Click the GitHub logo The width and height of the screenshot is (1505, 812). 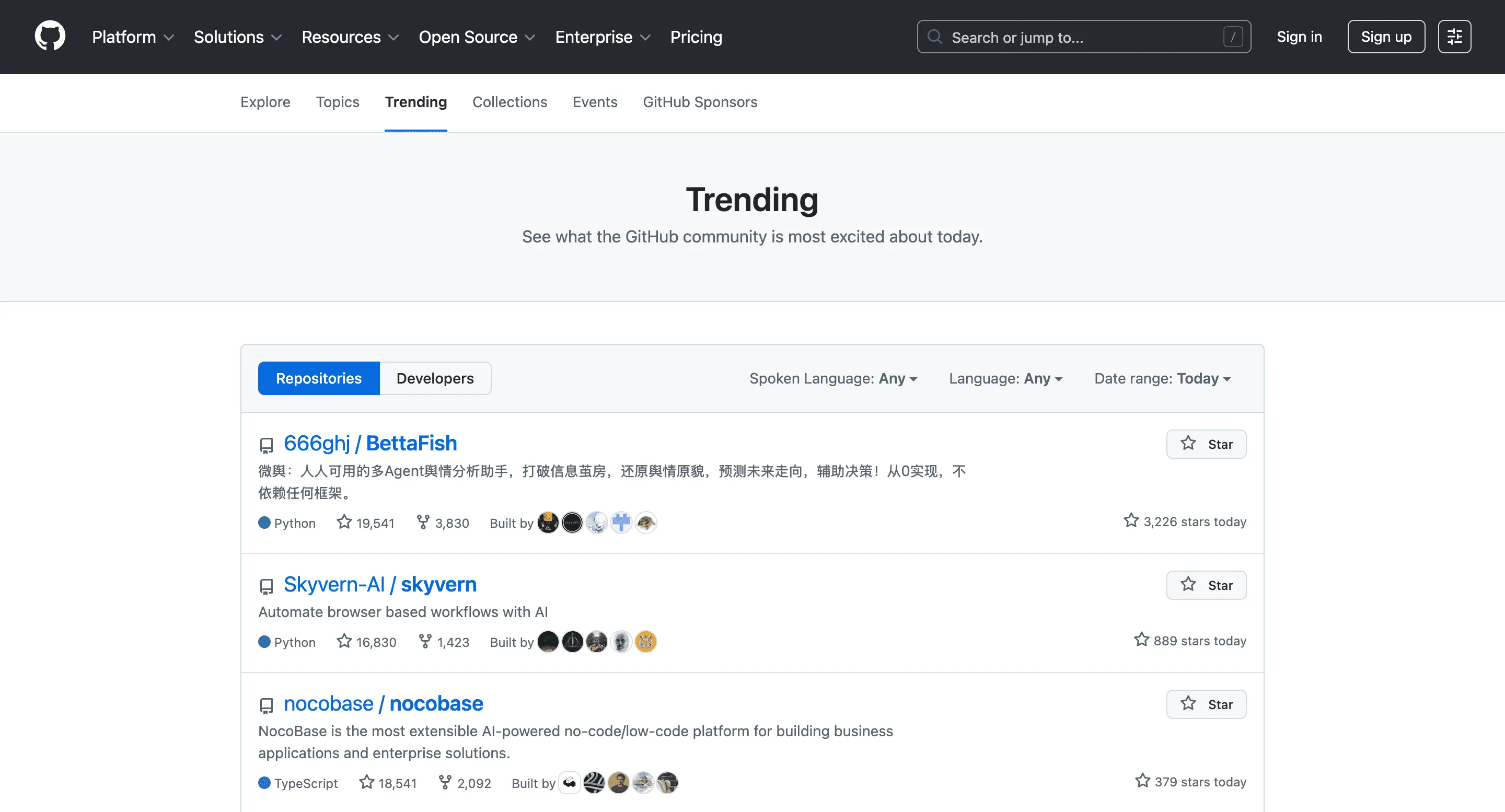pos(50,36)
